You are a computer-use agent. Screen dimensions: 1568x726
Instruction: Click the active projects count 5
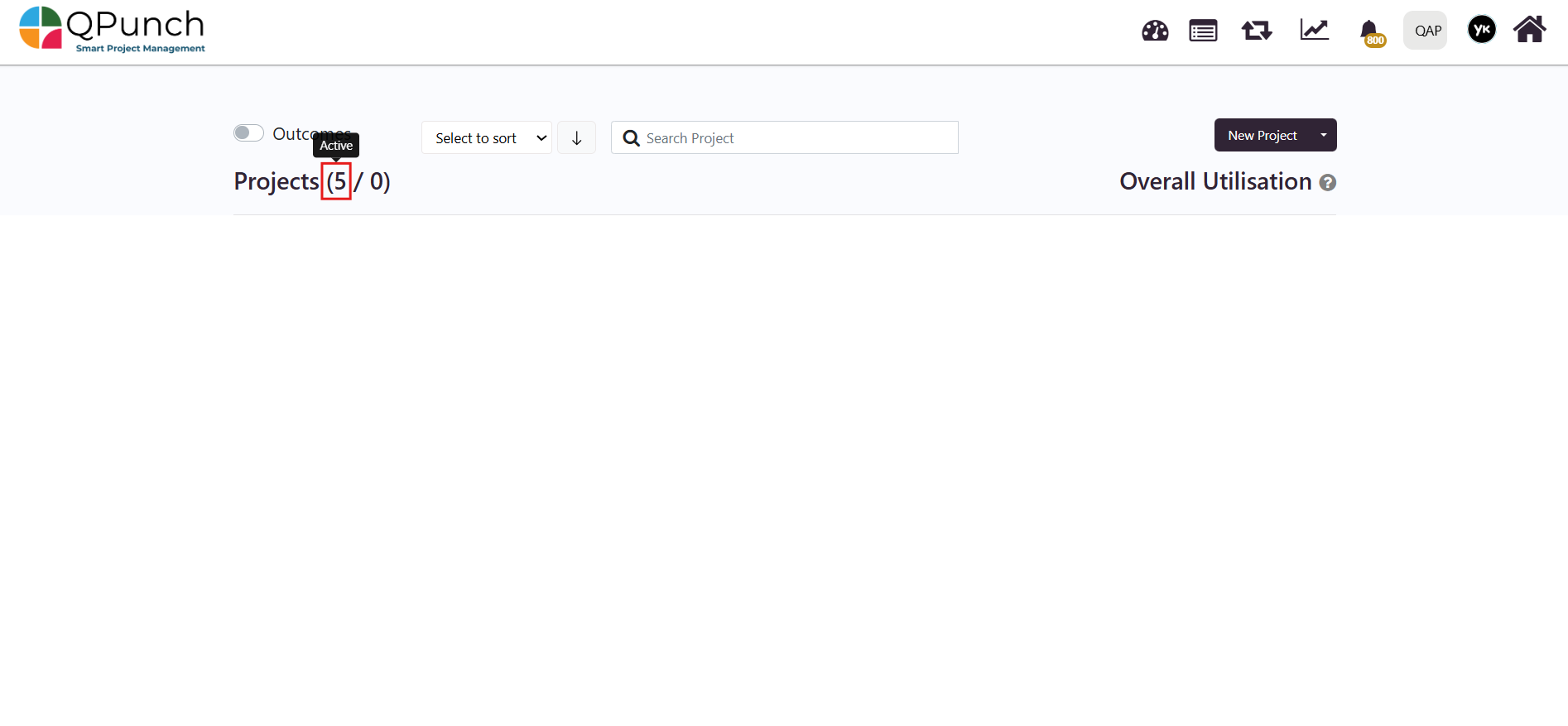click(x=337, y=181)
